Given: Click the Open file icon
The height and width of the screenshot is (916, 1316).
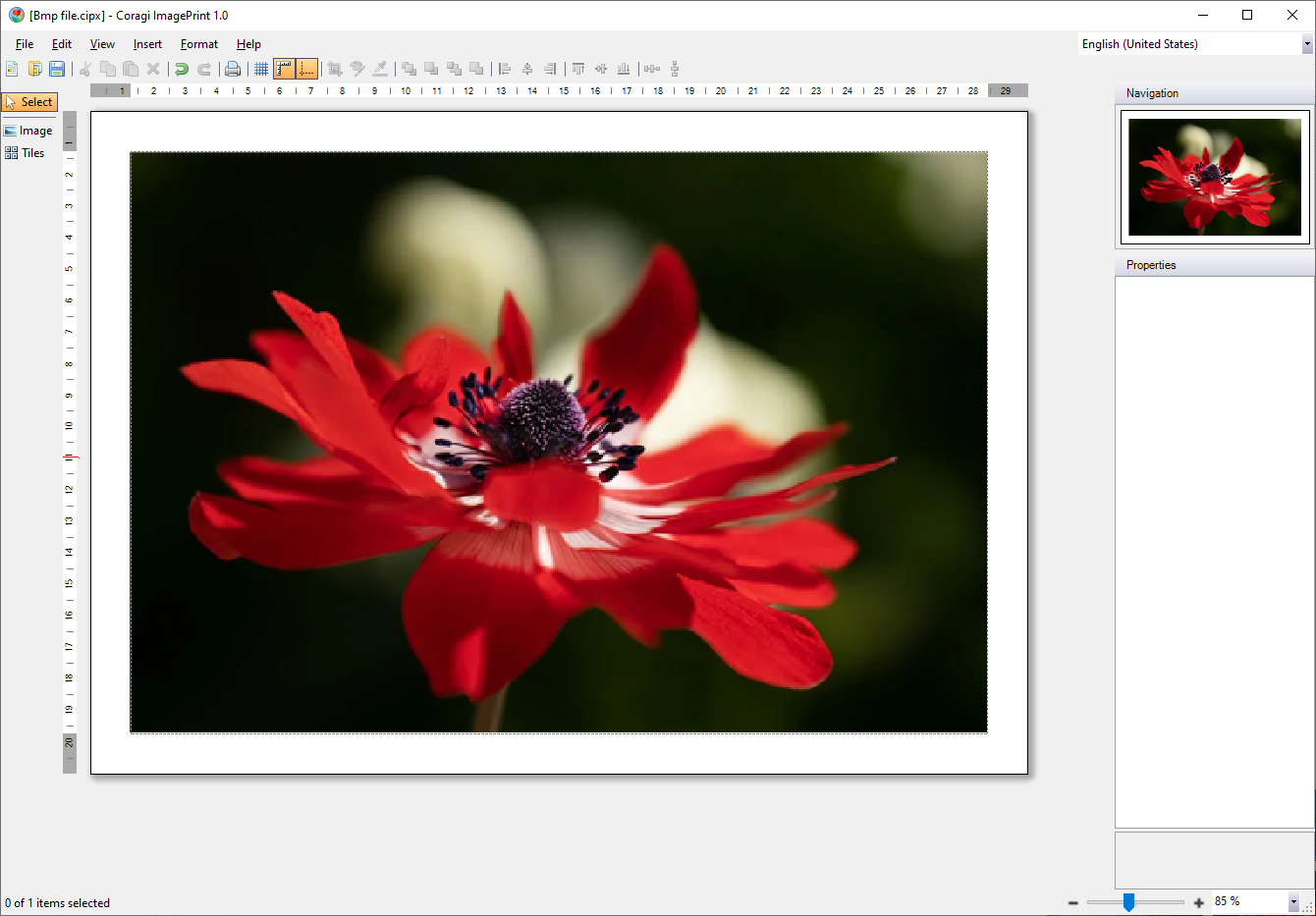Looking at the screenshot, I should pos(34,69).
